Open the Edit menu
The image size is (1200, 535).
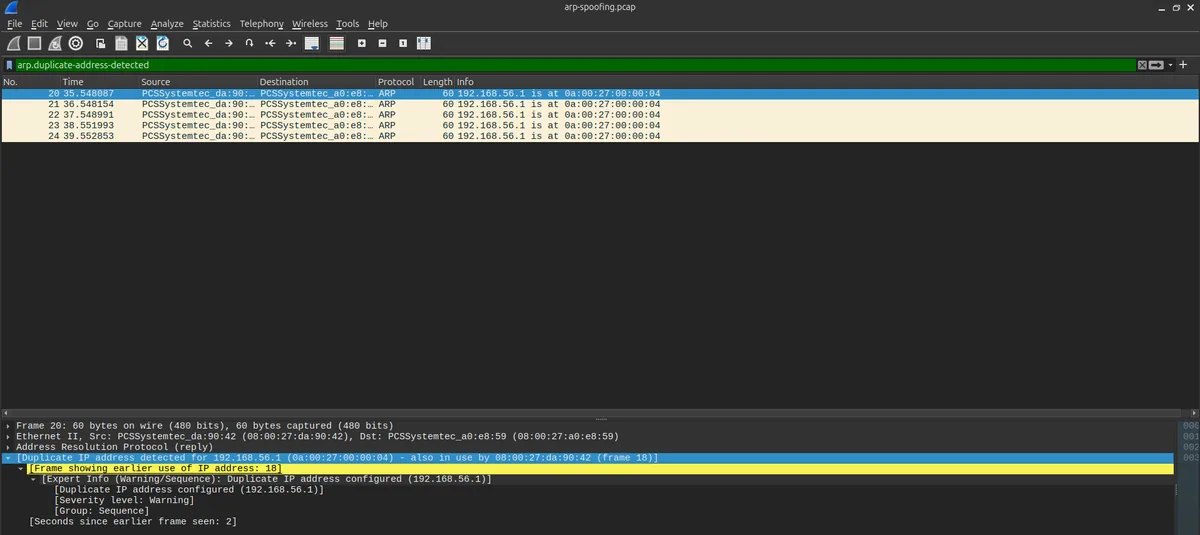[39, 24]
